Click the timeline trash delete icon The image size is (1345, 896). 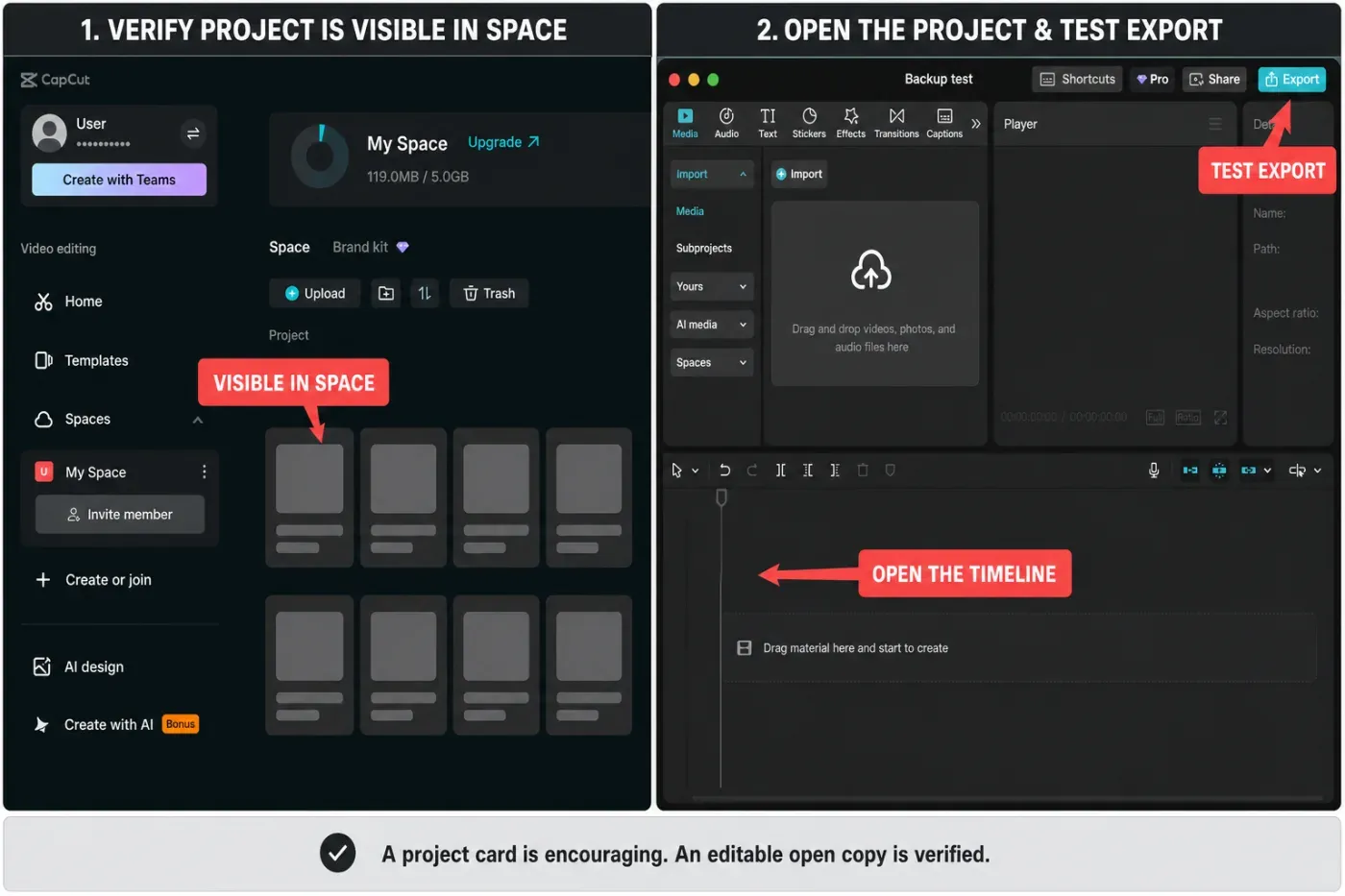point(863,471)
